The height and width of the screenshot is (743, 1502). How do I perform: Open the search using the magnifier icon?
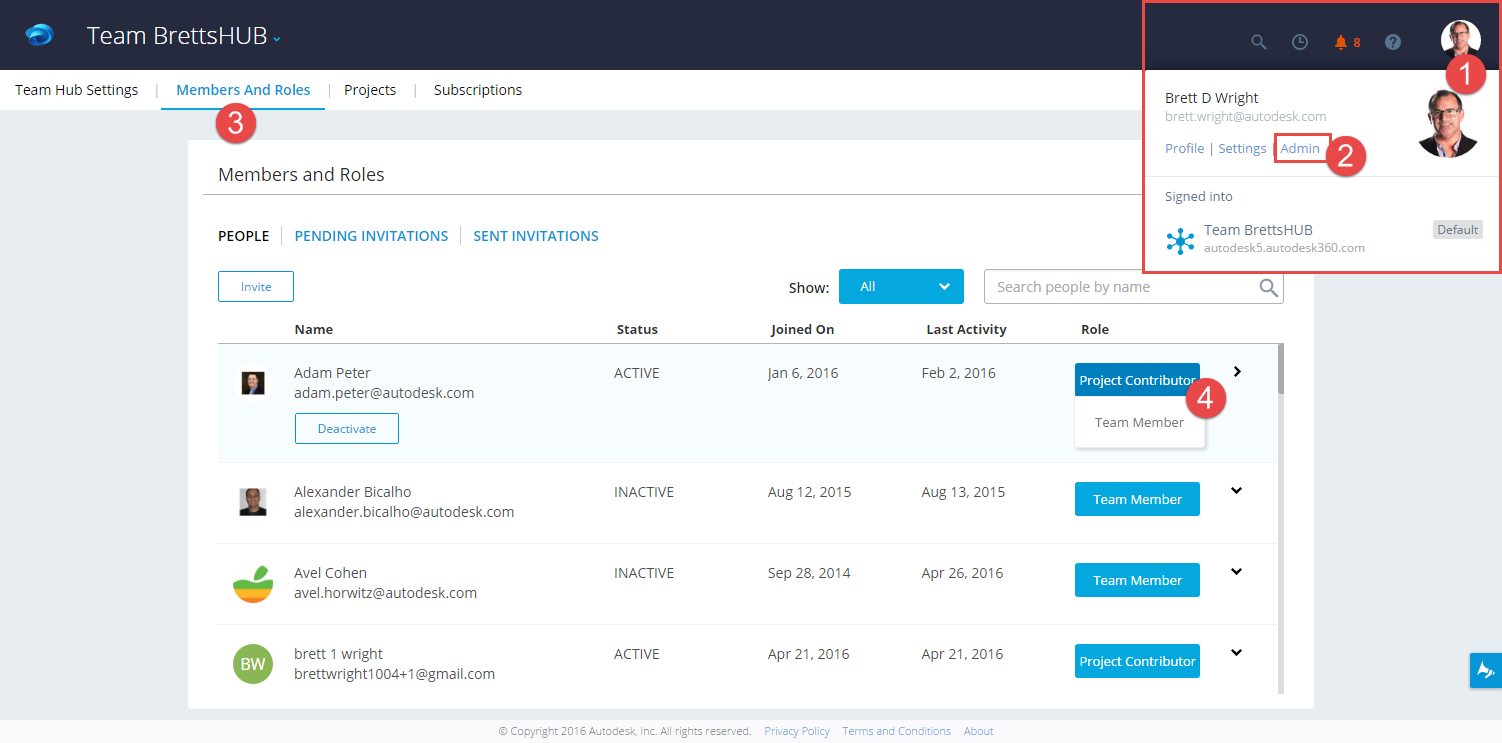tap(1258, 42)
